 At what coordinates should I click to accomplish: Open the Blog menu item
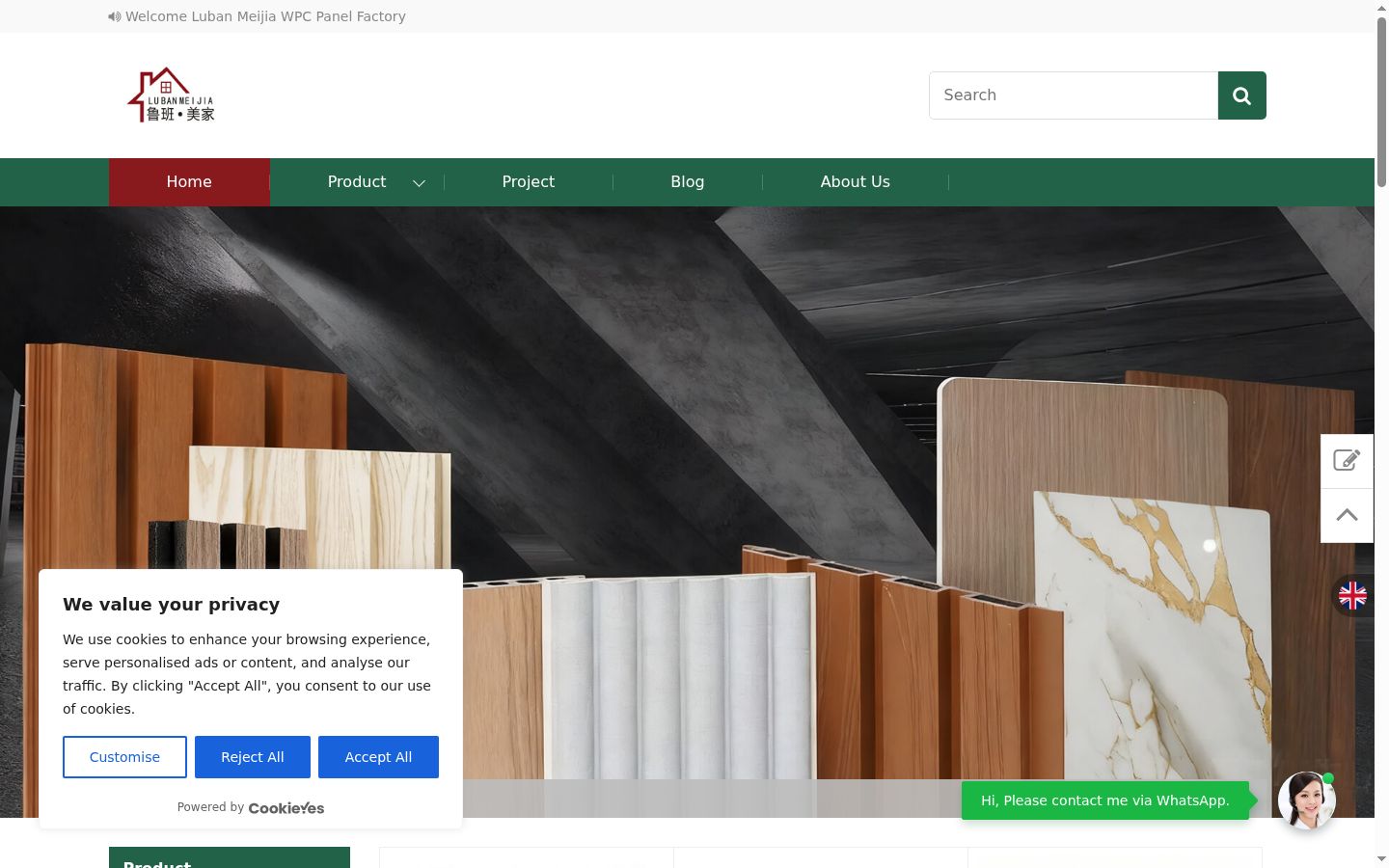[x=688, y=182]
